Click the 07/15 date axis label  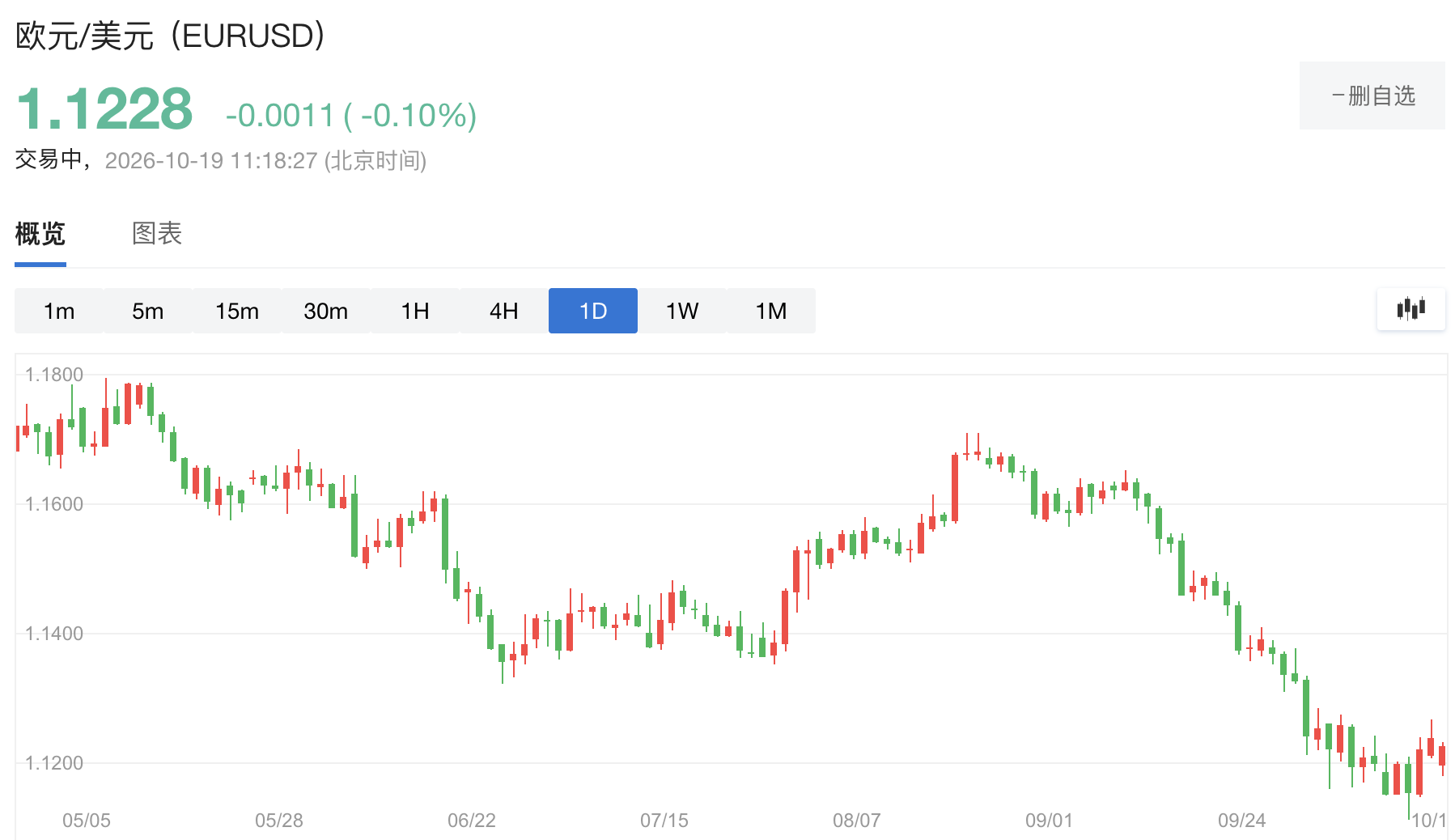tap(664, 821)
